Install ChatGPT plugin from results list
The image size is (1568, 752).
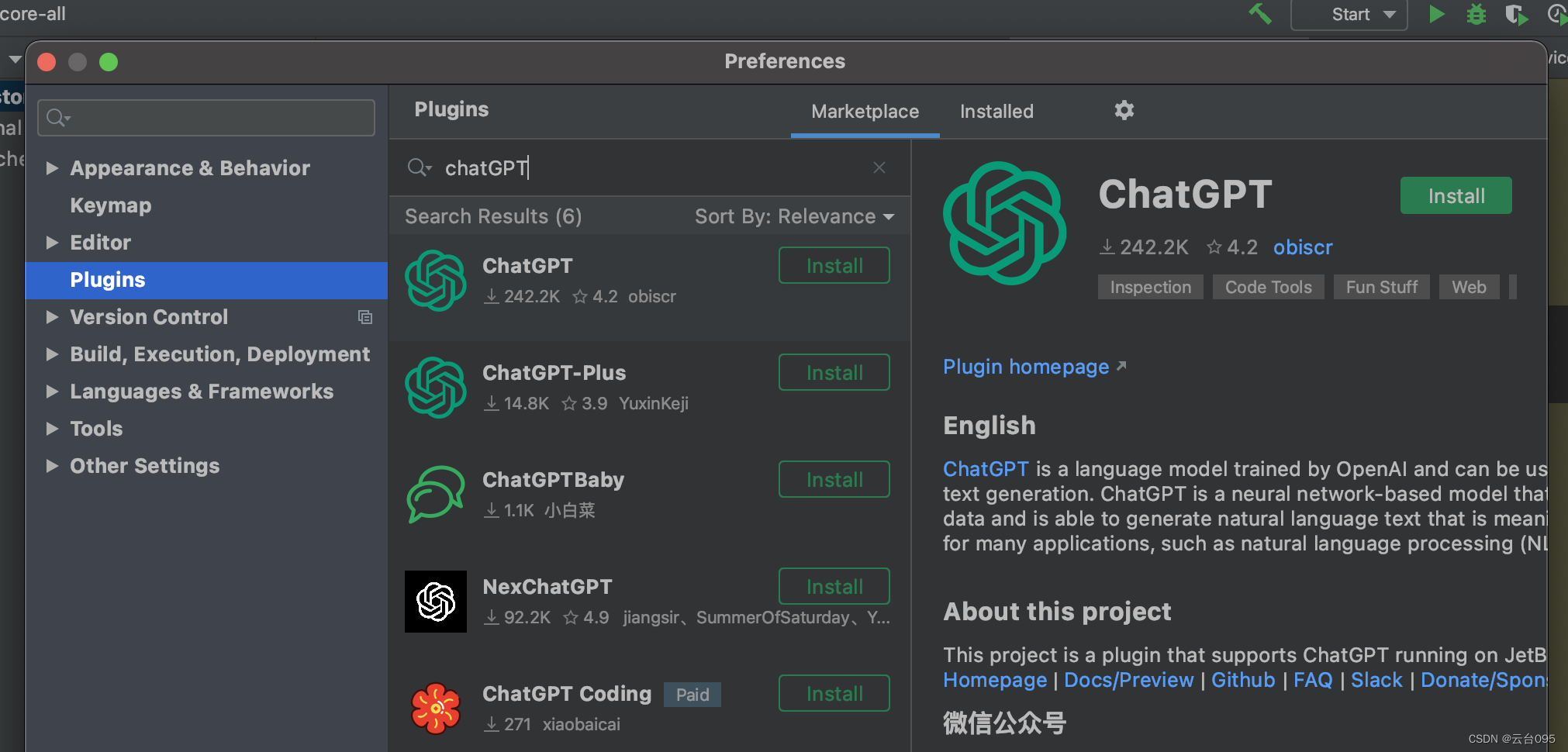[834, 266]
